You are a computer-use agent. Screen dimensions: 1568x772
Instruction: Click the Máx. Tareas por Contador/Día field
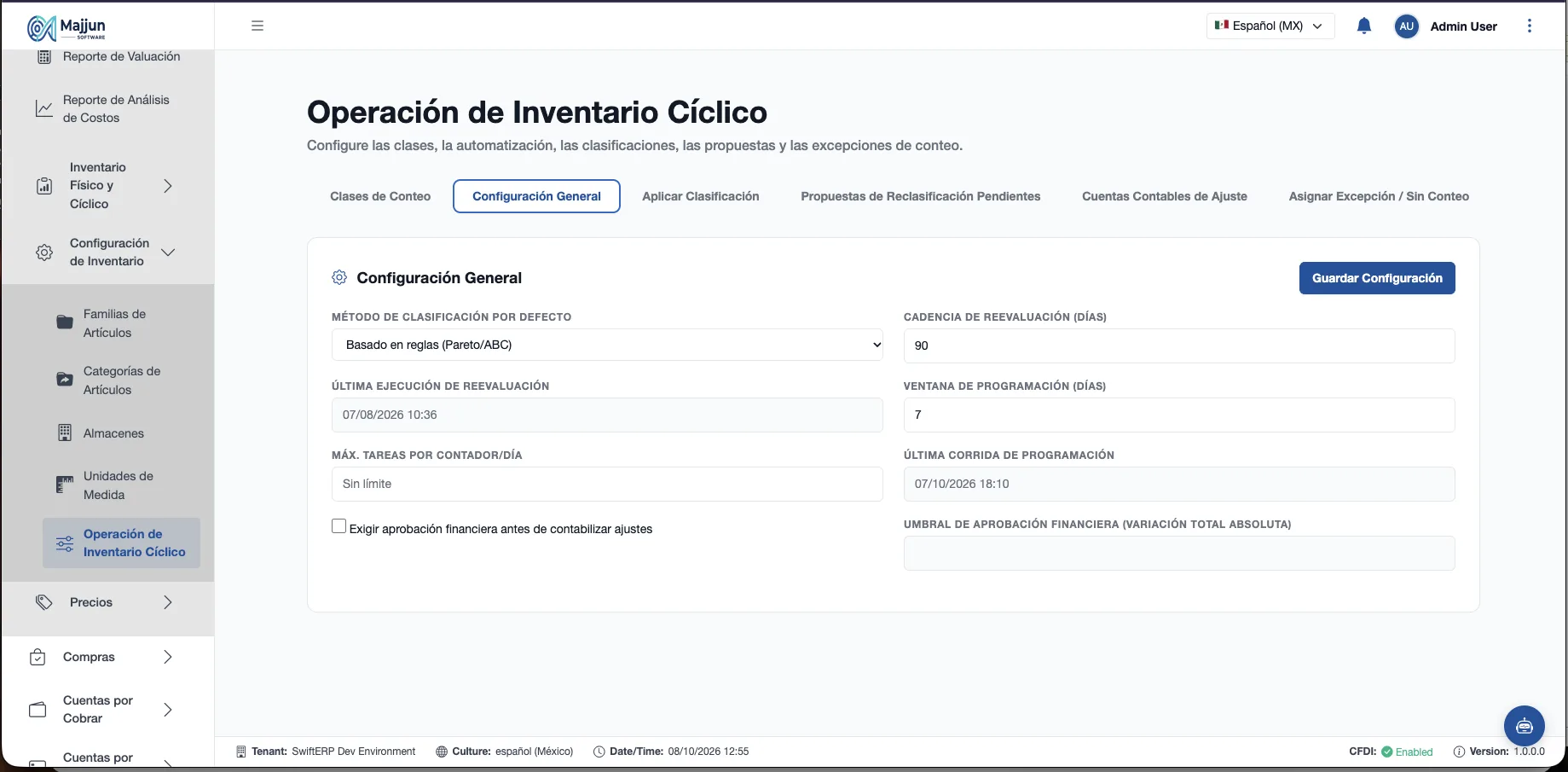tap(607, 484)
